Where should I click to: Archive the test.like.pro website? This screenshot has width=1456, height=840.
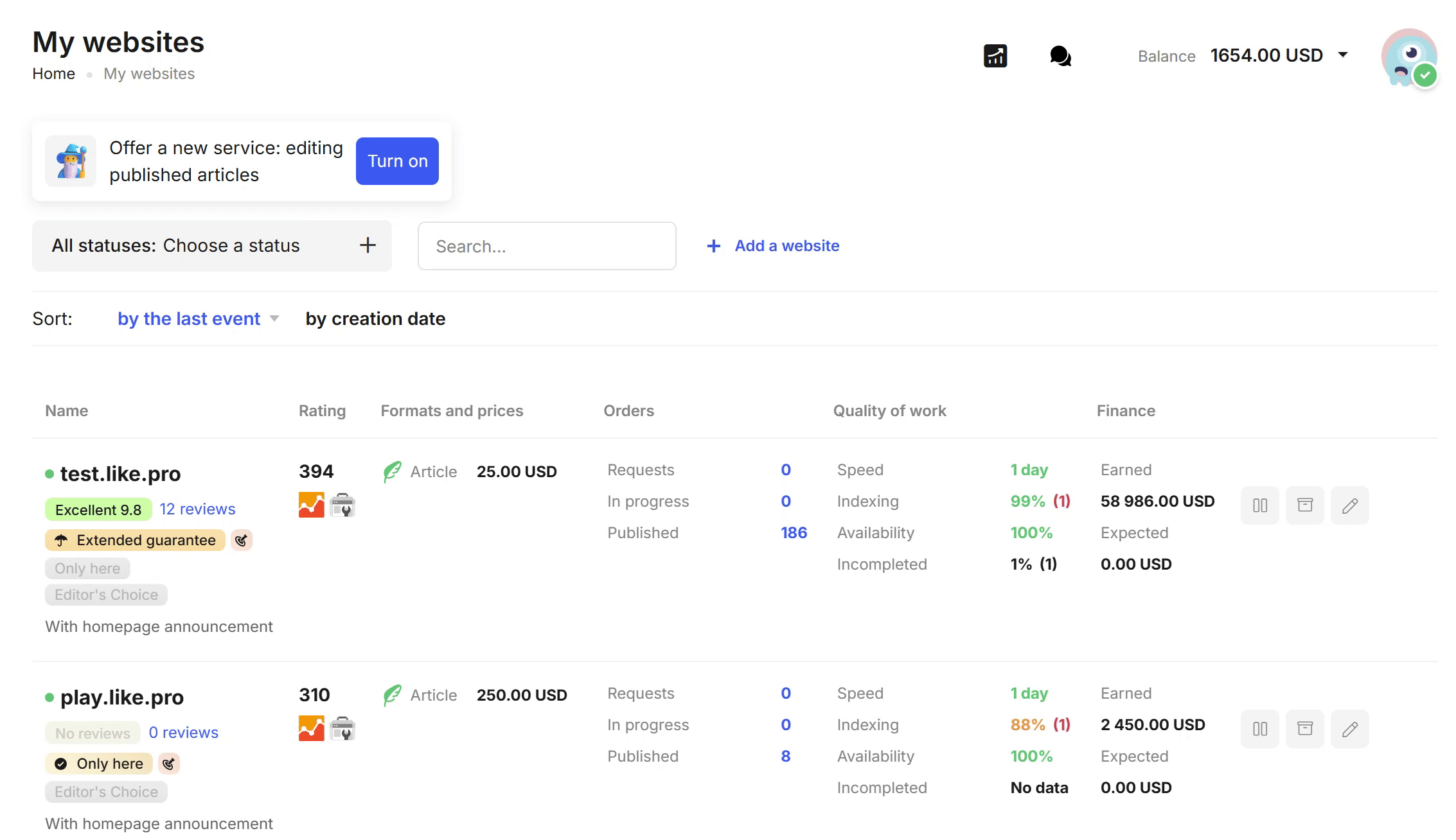1304,505
